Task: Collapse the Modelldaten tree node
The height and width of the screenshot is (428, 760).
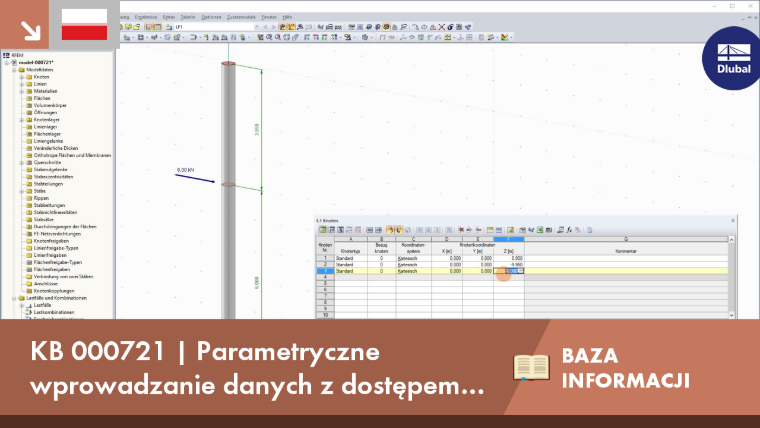Action: pyautogui.click(x=14, y=70)
